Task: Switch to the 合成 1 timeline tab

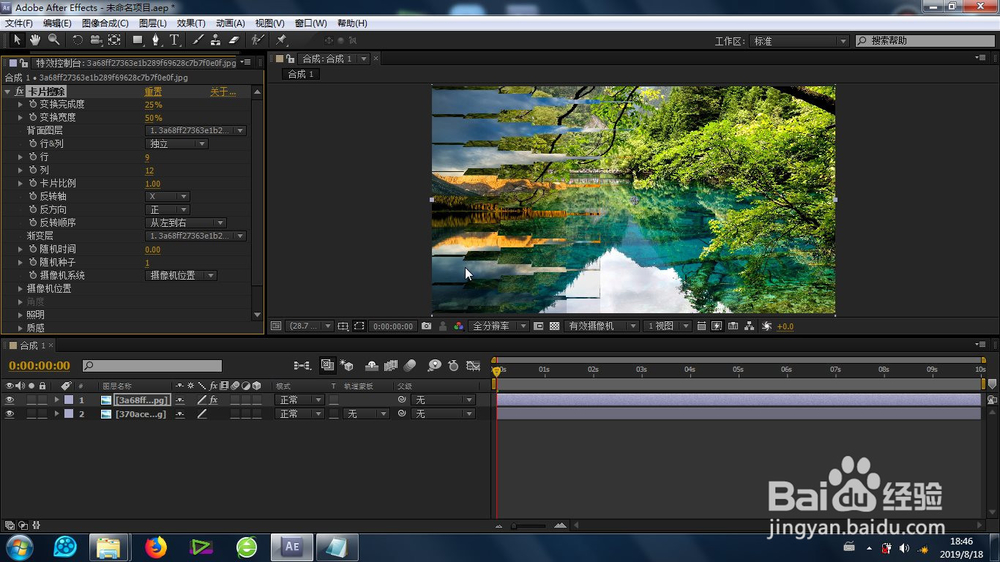Action: (x=32, y=345)
